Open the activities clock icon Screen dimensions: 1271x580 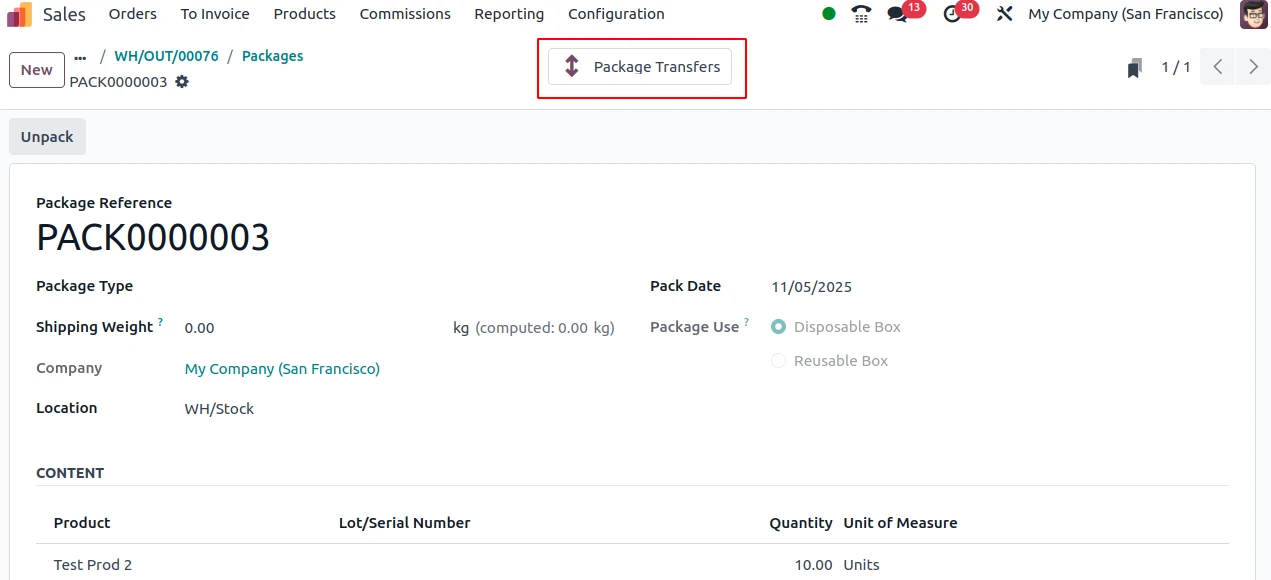click(x=952, y=14)
